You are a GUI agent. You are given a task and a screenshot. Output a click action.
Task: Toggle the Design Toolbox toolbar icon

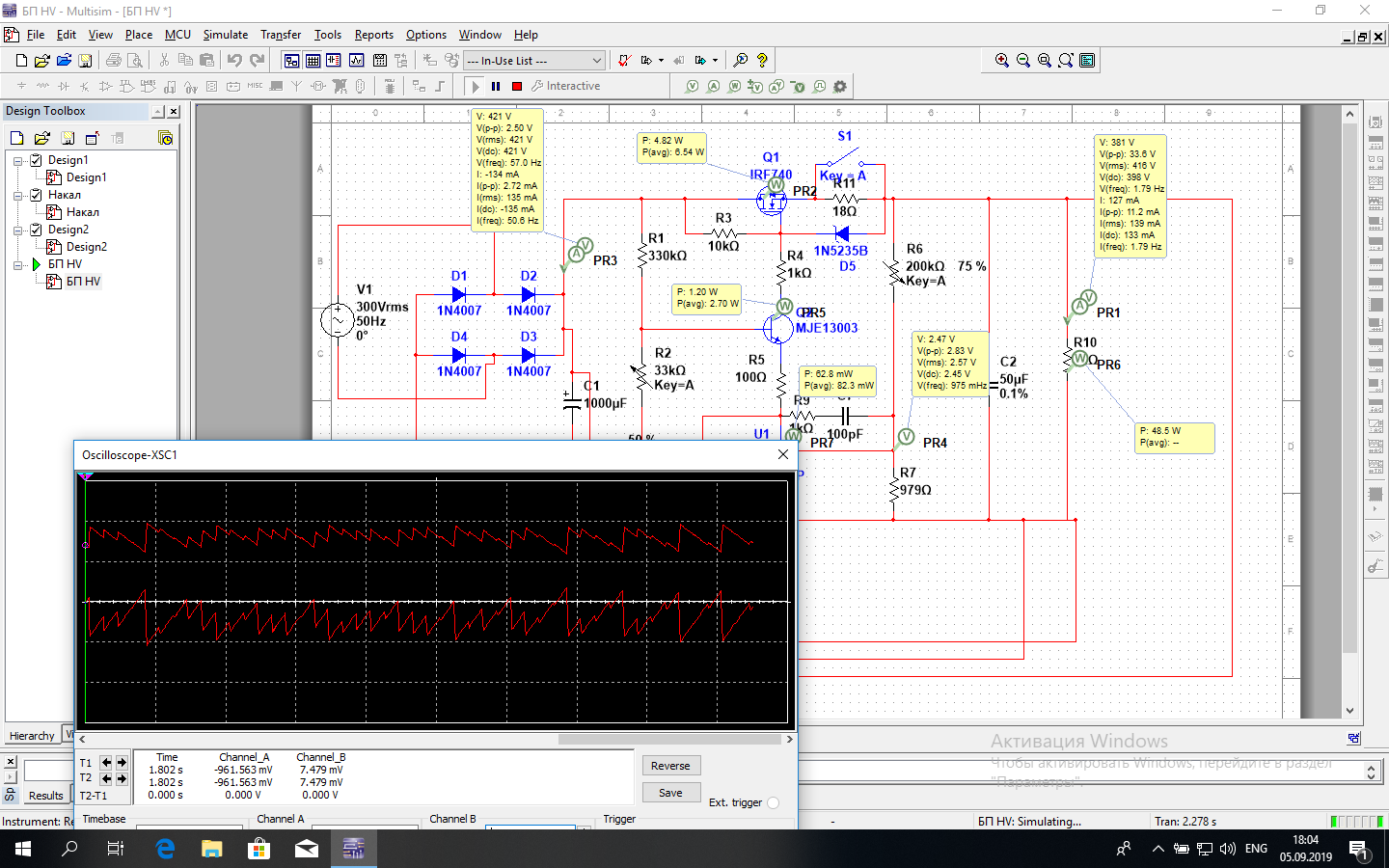(x=291, y=61)
